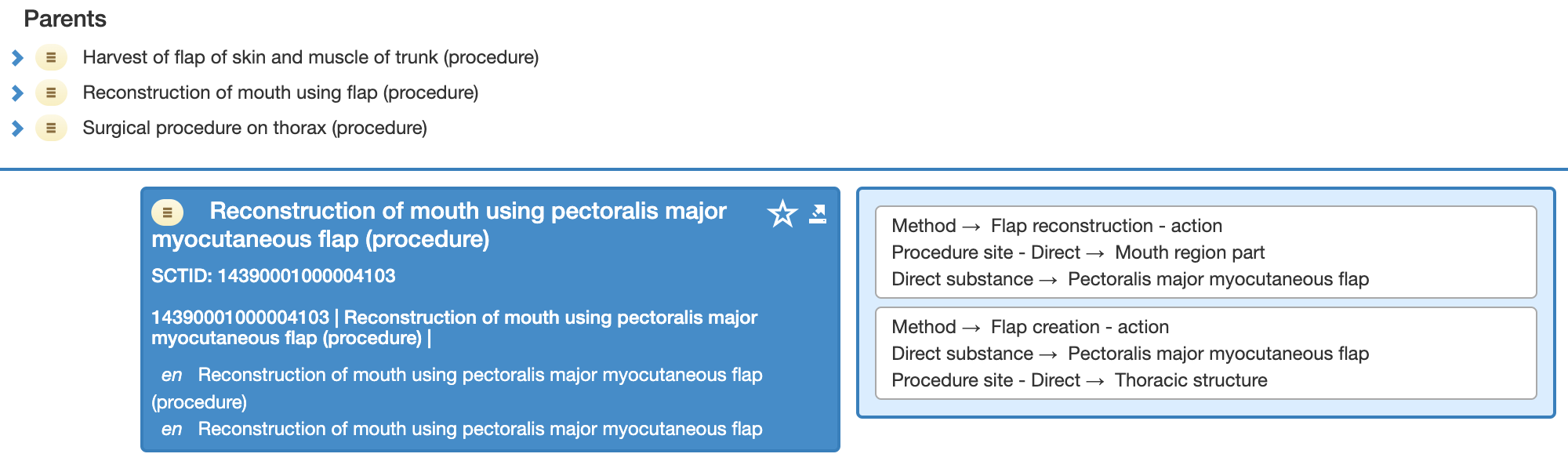The image size is (1568, 461).
Task: Click the star favorite icon
Action: (x=782, y=213)
